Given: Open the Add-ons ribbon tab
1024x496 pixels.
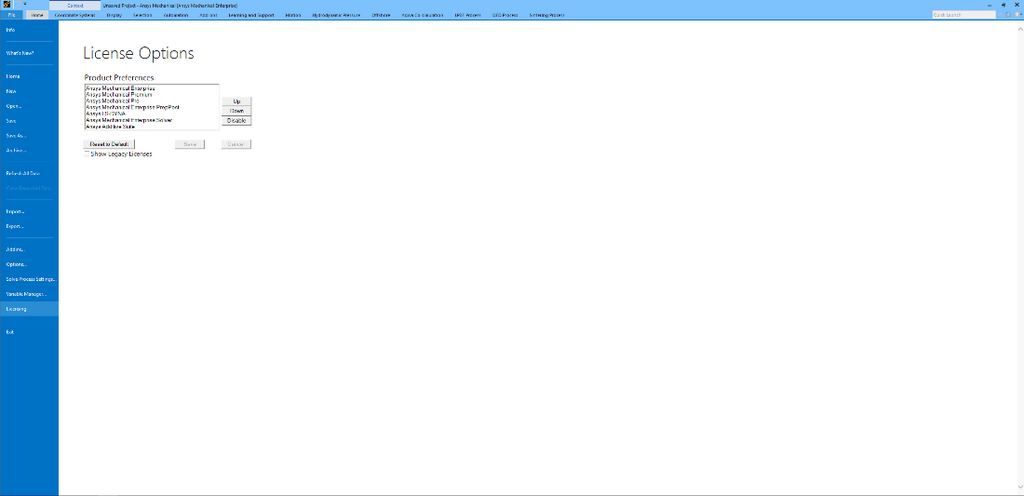Looking at the screenshot, I should 208,14.
